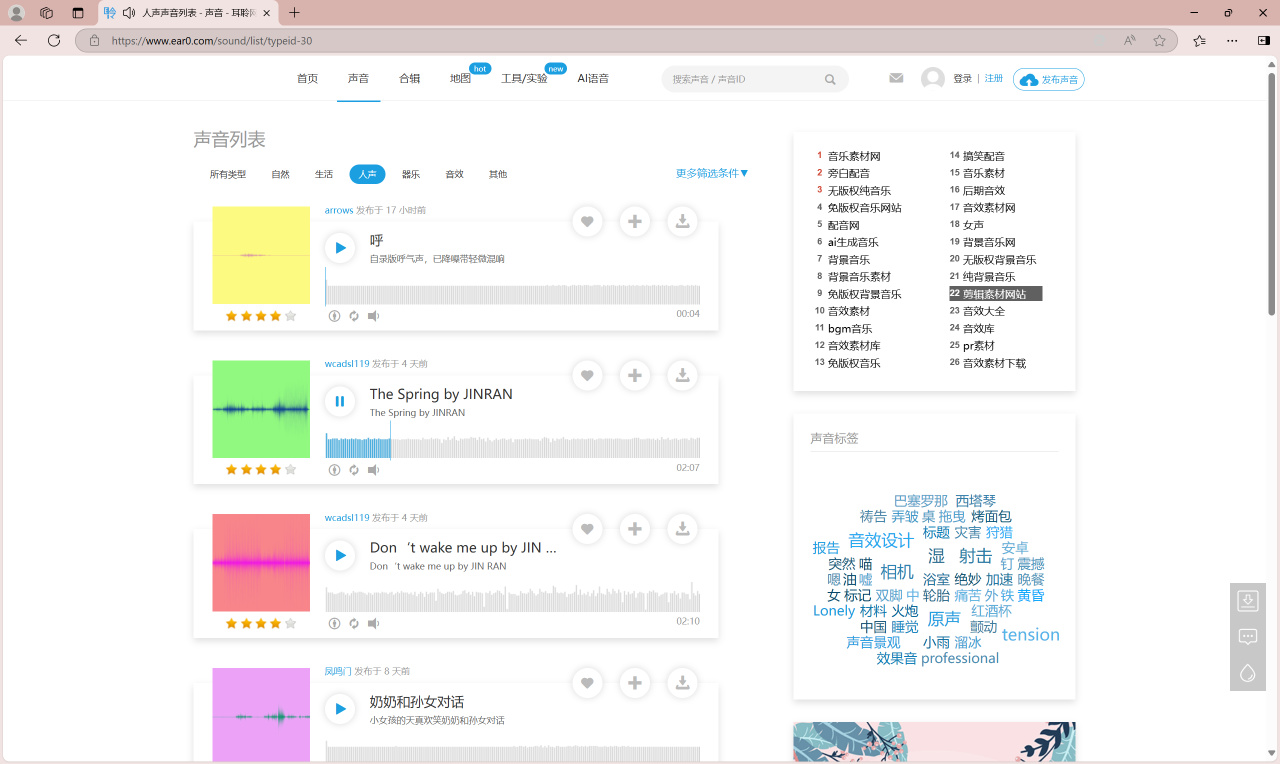This screenshot has width=1280, height=764.
Task: Open the 音乐素材网 ranked link
Action: click(x=854, y=157)
